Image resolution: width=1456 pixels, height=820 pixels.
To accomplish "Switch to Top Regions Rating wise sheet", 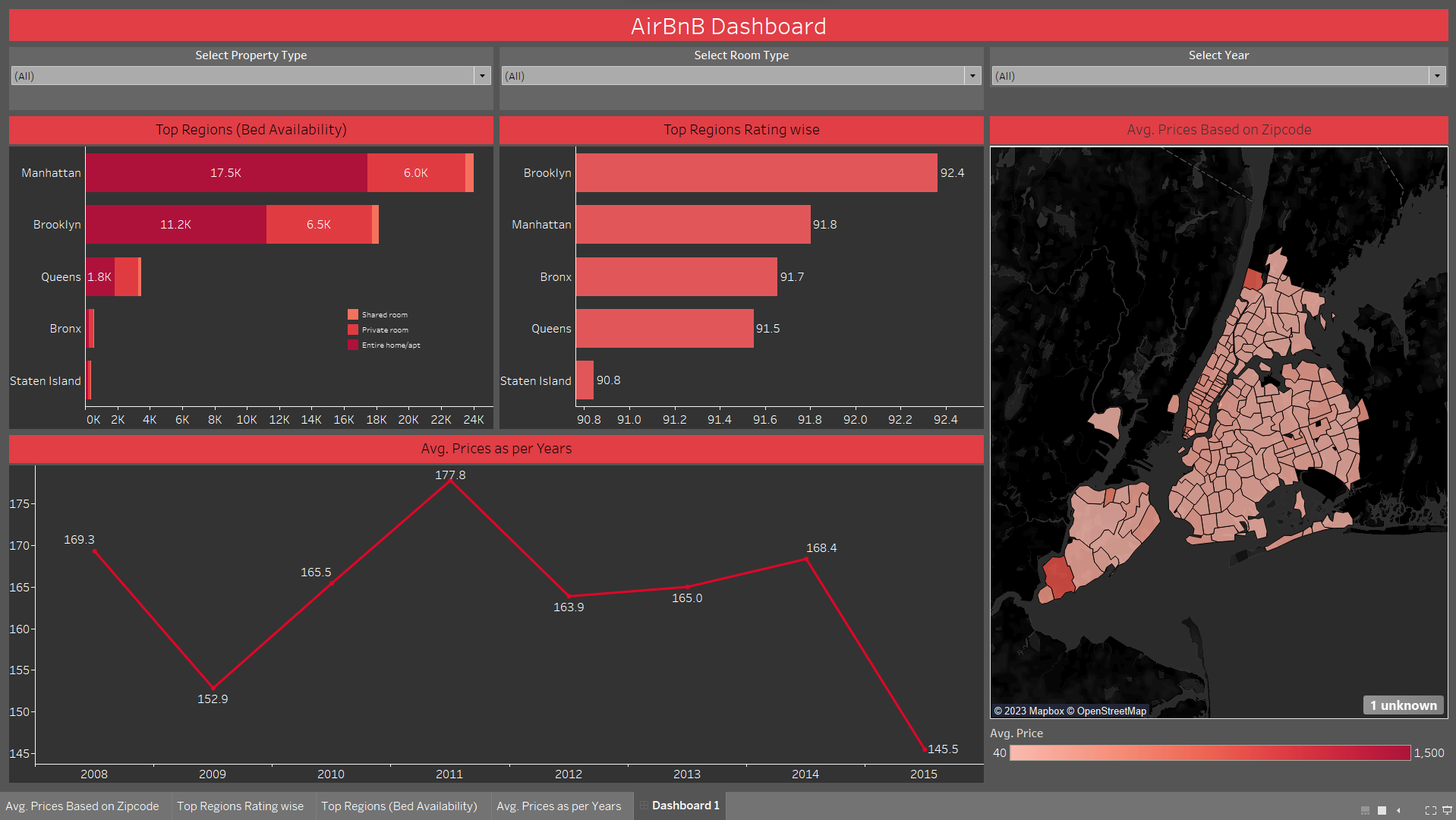I will coord(242,806).
